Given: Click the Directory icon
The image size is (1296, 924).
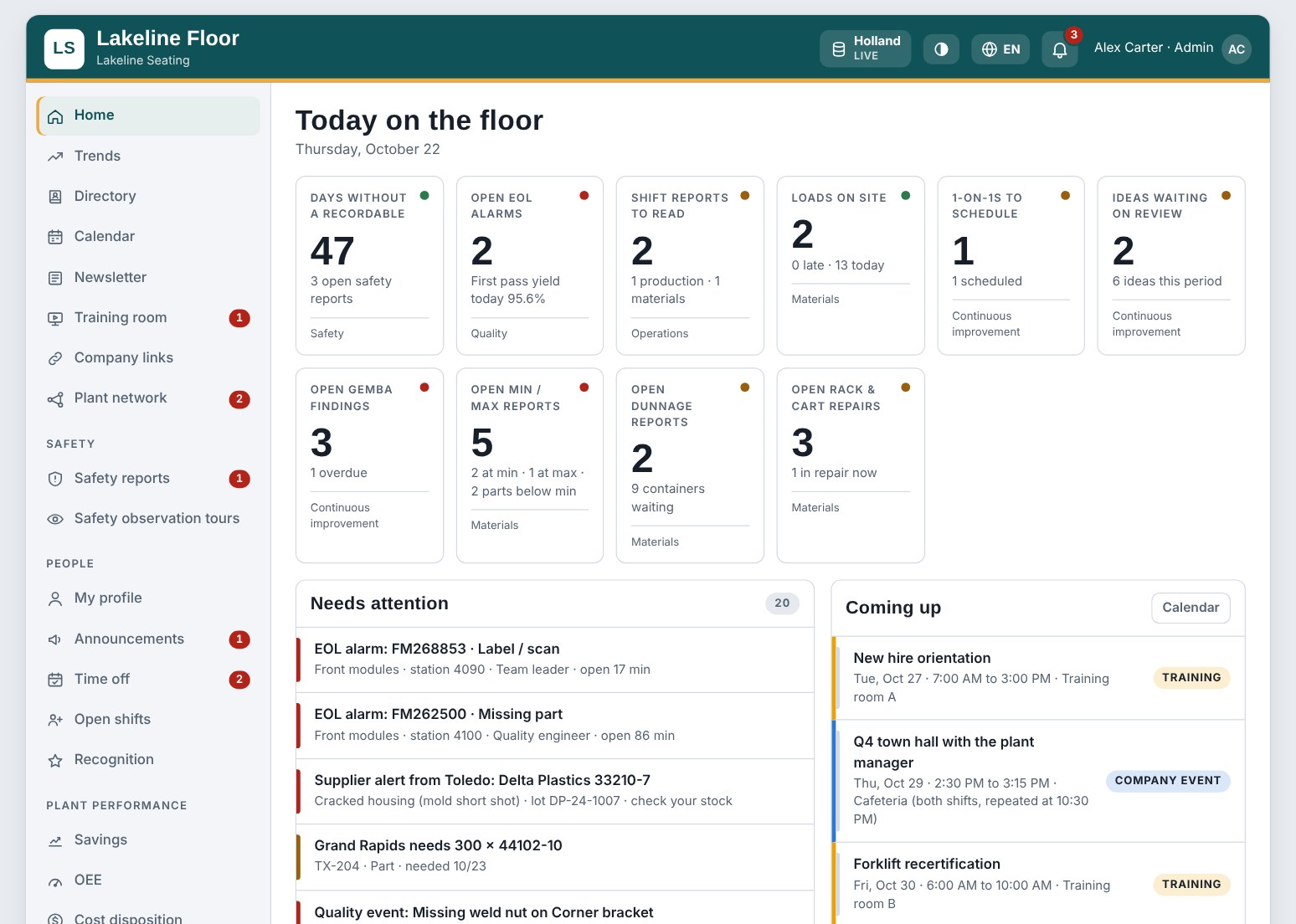Looking at the screenshot, I should 55,197.
